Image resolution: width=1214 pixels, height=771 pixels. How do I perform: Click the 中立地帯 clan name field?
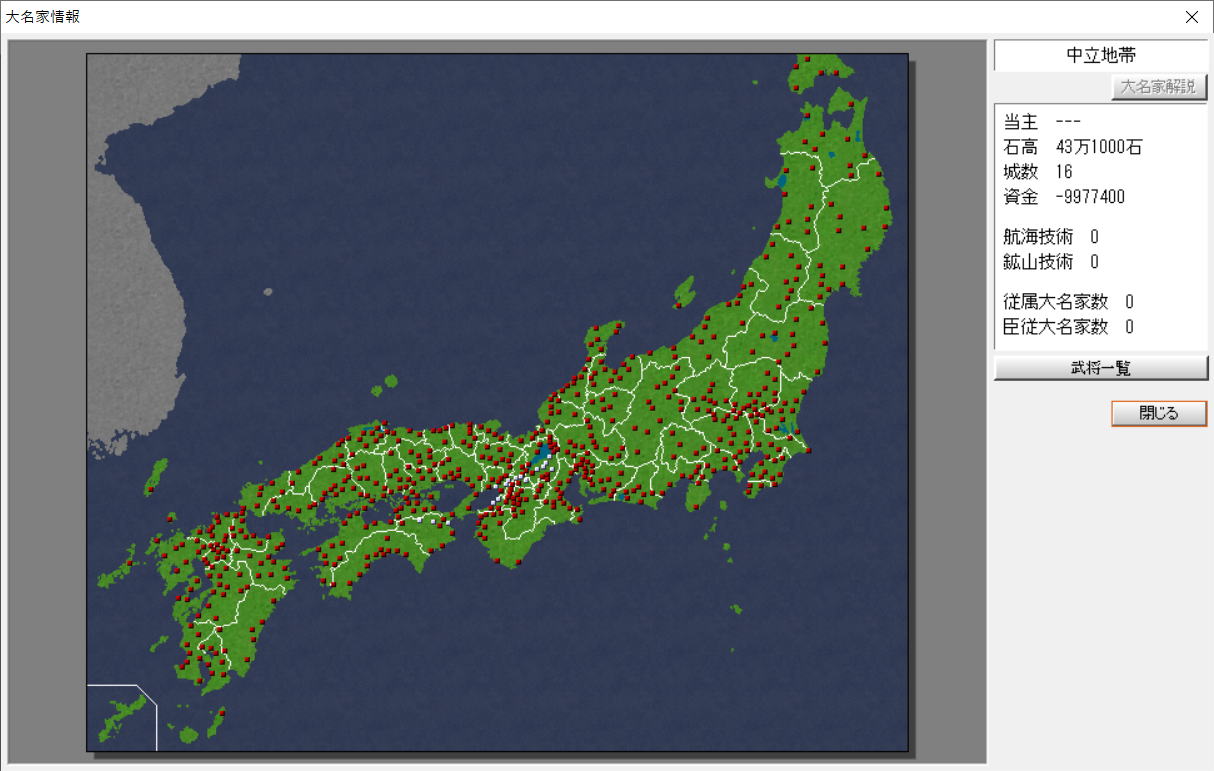pyautogui.click(x=1100, y=56)
